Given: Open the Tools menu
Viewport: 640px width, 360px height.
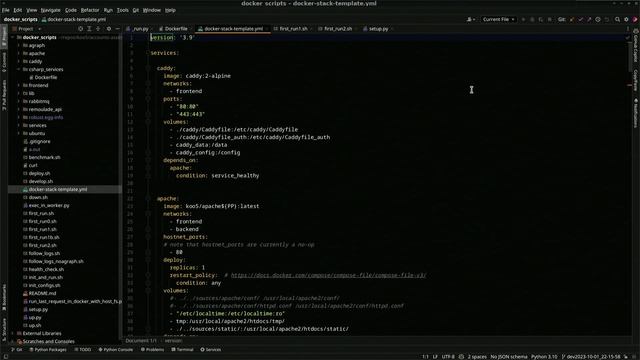Looking at the screenshot, I should coord(122,10).
